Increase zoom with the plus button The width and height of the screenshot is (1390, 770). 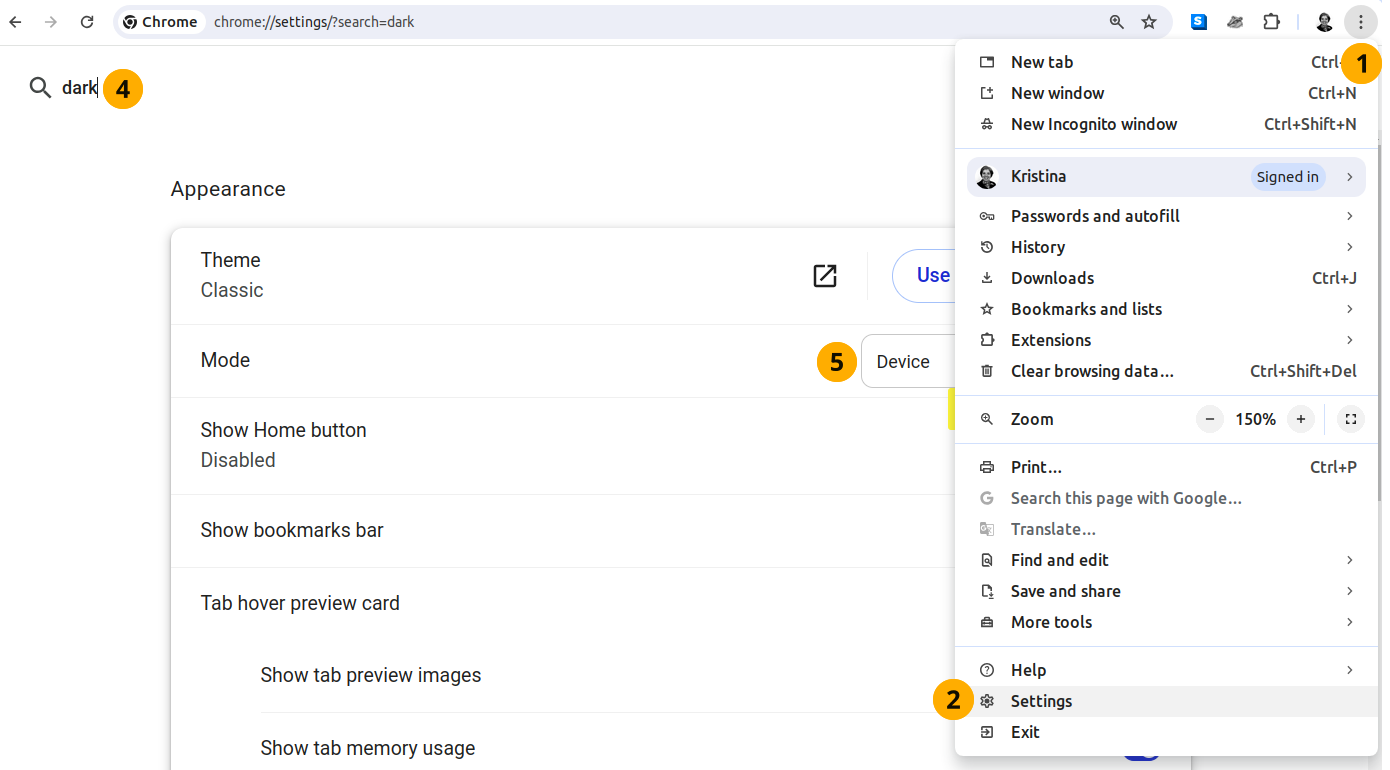coord(1300,419)
